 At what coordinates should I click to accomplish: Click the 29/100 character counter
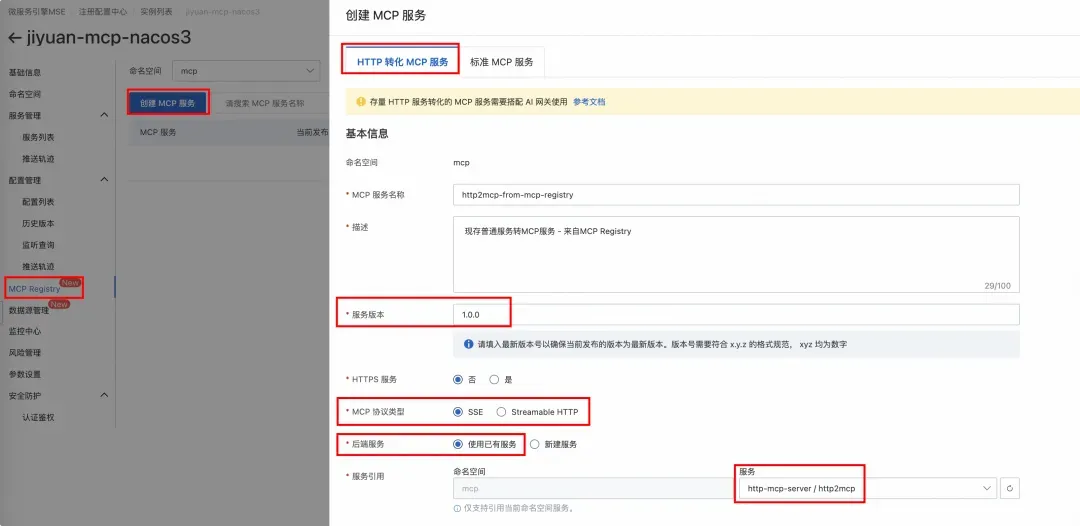click(x=998, y=285)
